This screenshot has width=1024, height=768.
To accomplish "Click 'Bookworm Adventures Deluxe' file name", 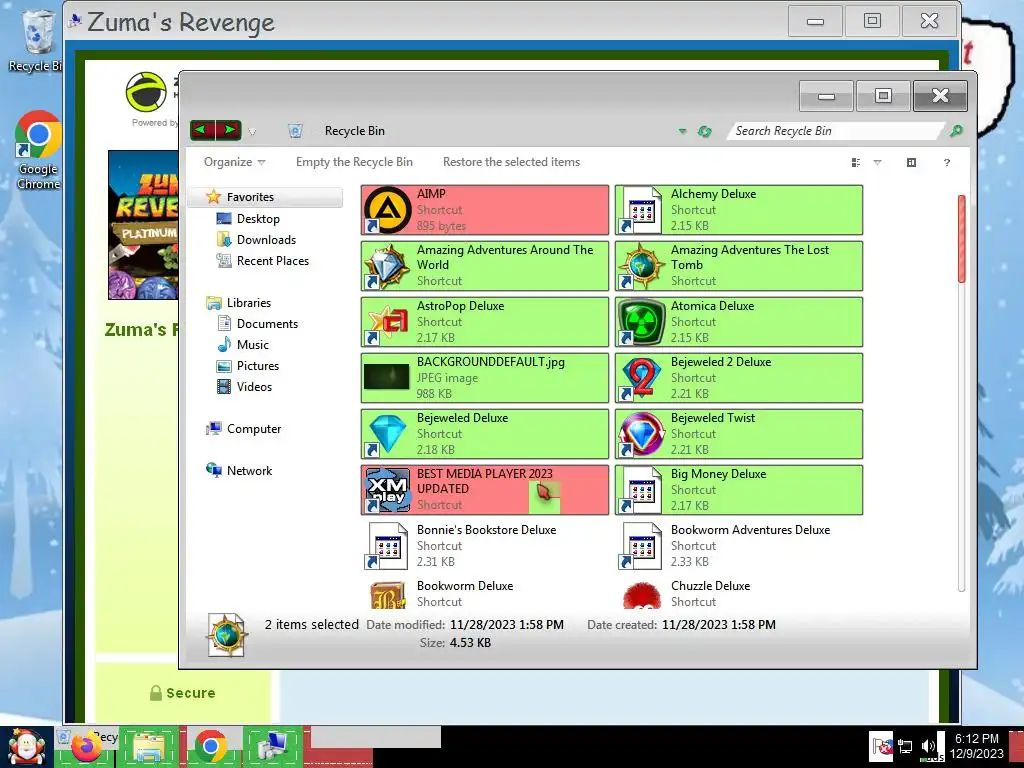I will 750,530.
